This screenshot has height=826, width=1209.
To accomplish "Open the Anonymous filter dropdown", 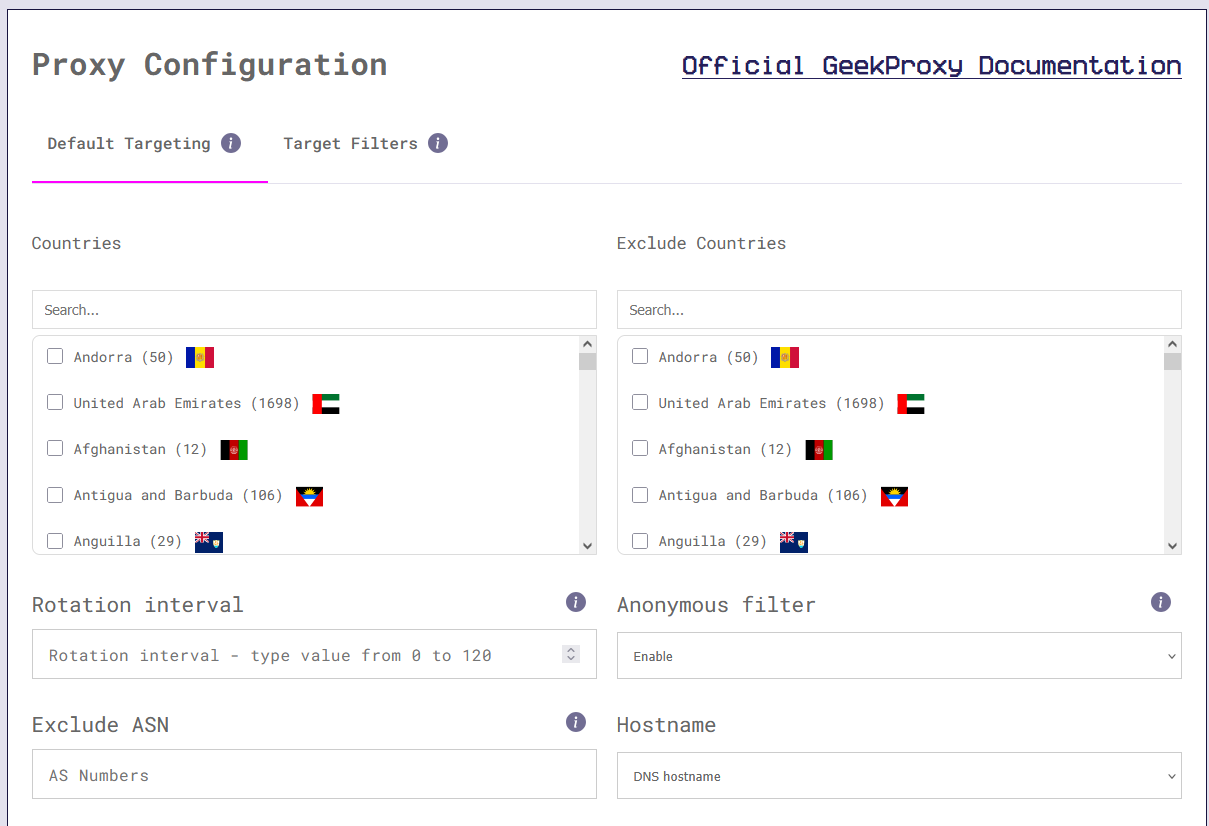I will pos(898,655).
